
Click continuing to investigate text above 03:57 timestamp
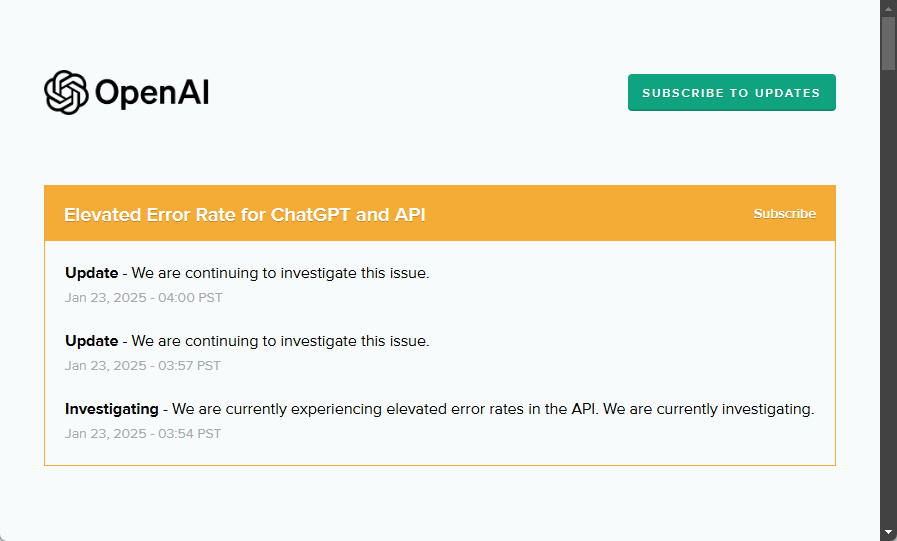pos(280,341)
